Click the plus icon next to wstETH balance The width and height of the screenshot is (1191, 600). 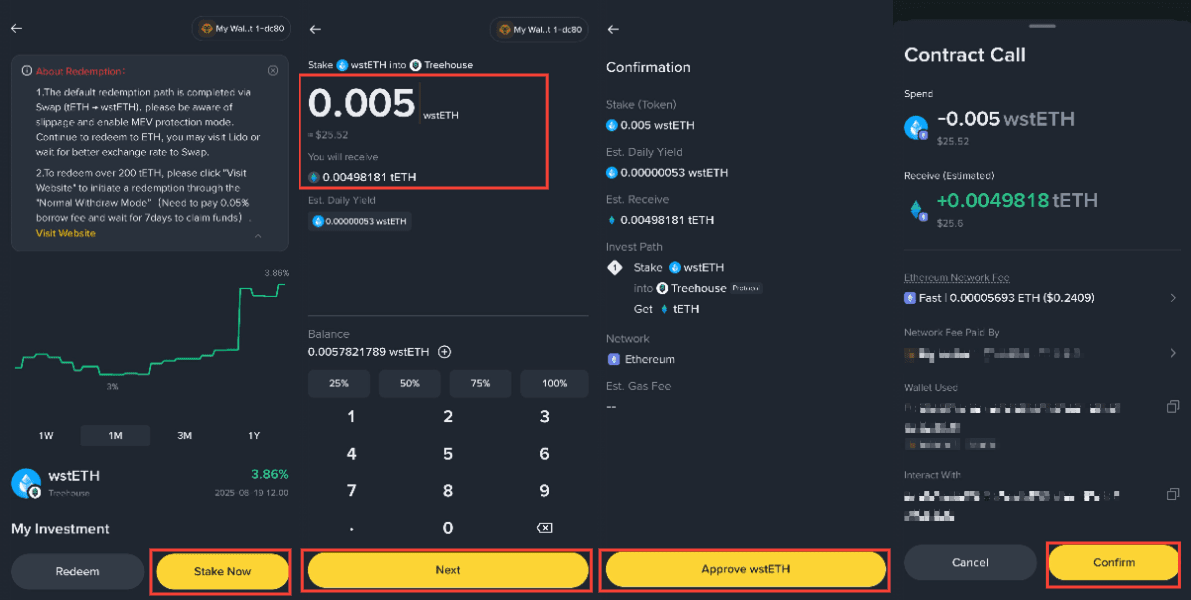(x=445, y=352)
